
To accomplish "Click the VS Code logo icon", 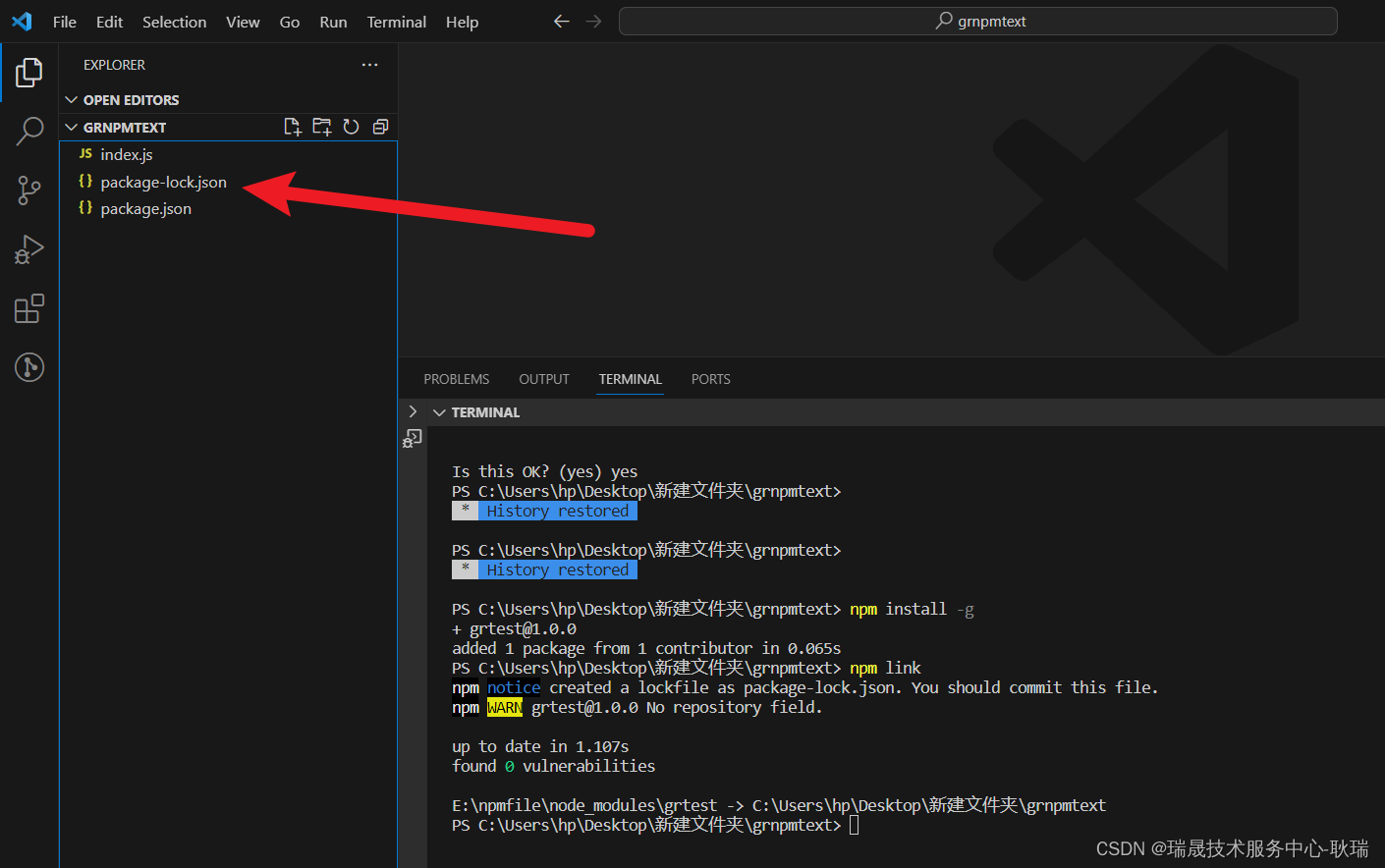I will [22, 21].
